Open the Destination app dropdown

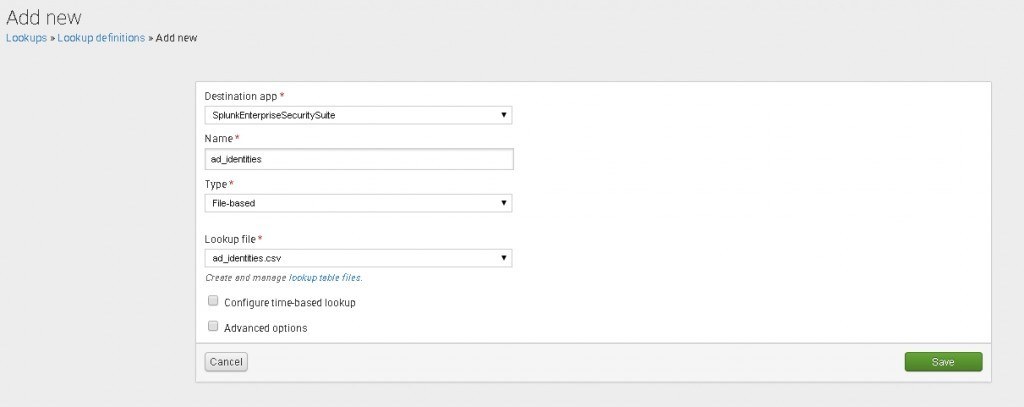click(358, 115)
